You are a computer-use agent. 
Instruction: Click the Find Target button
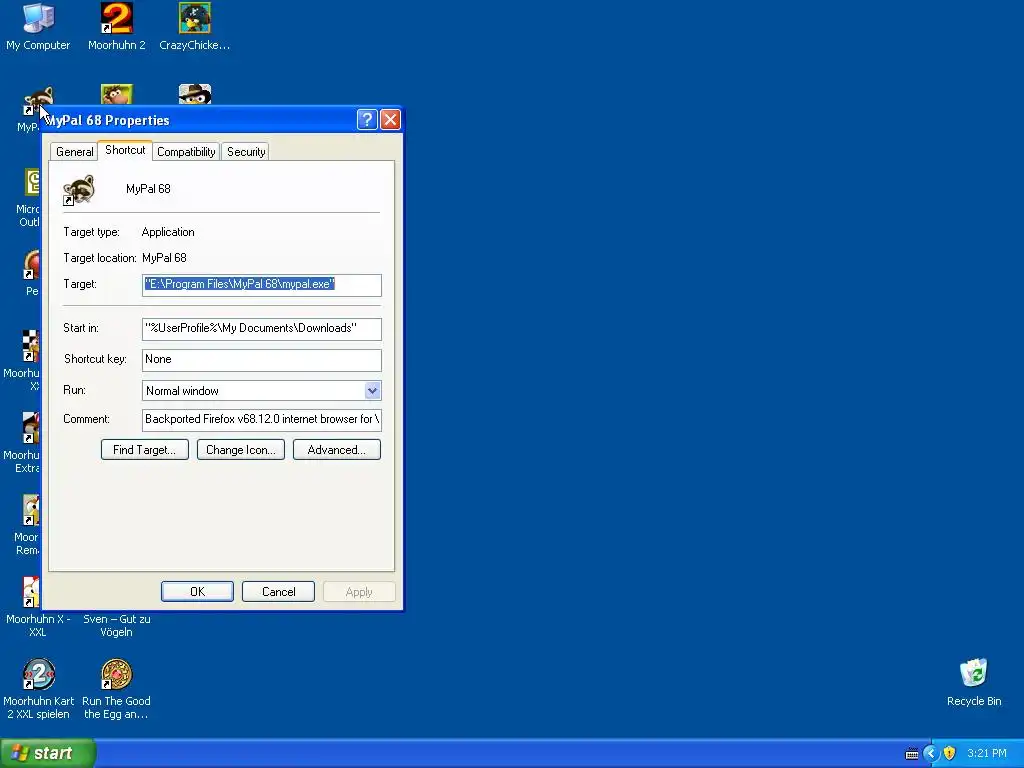click(x=145, y=449)
